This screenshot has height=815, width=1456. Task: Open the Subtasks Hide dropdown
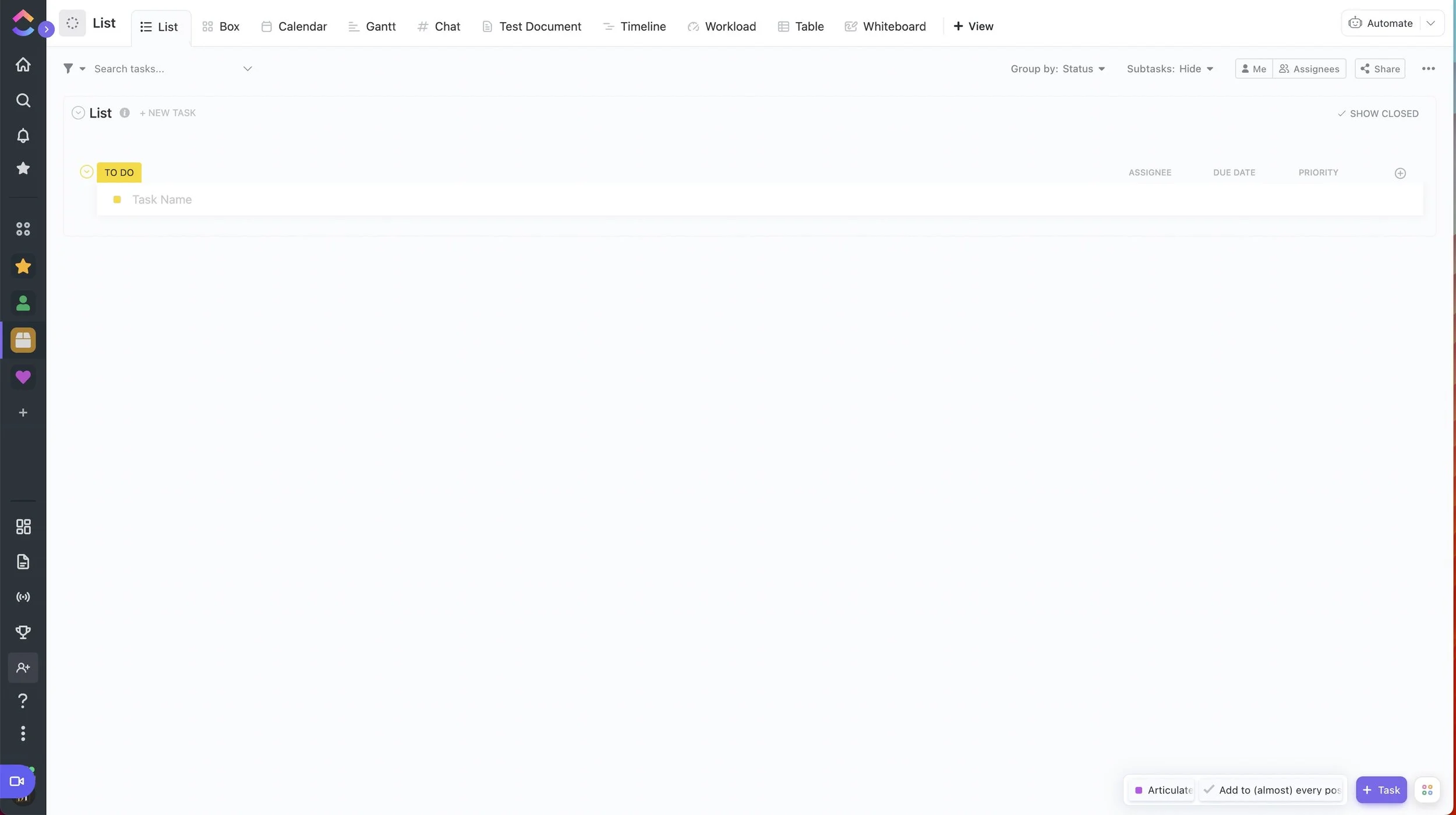pyautogui.click(x=1169, y=69)
